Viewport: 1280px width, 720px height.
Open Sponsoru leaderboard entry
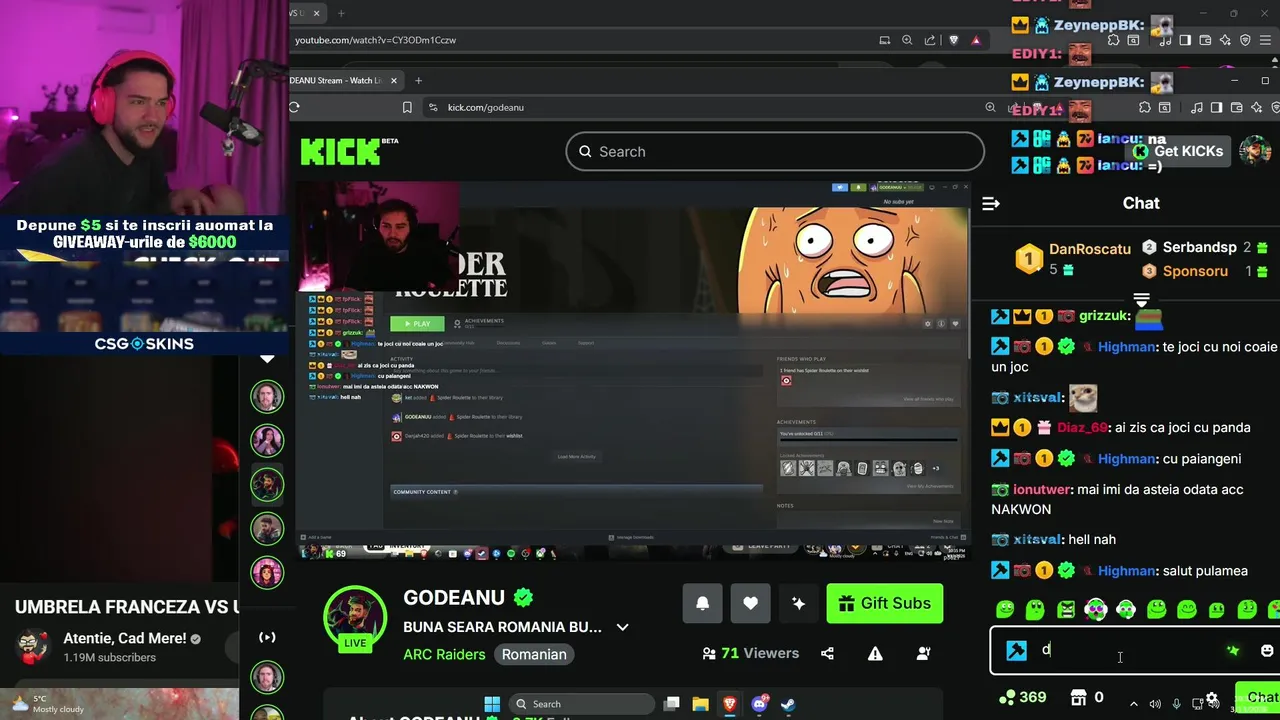click(1205, 271)
